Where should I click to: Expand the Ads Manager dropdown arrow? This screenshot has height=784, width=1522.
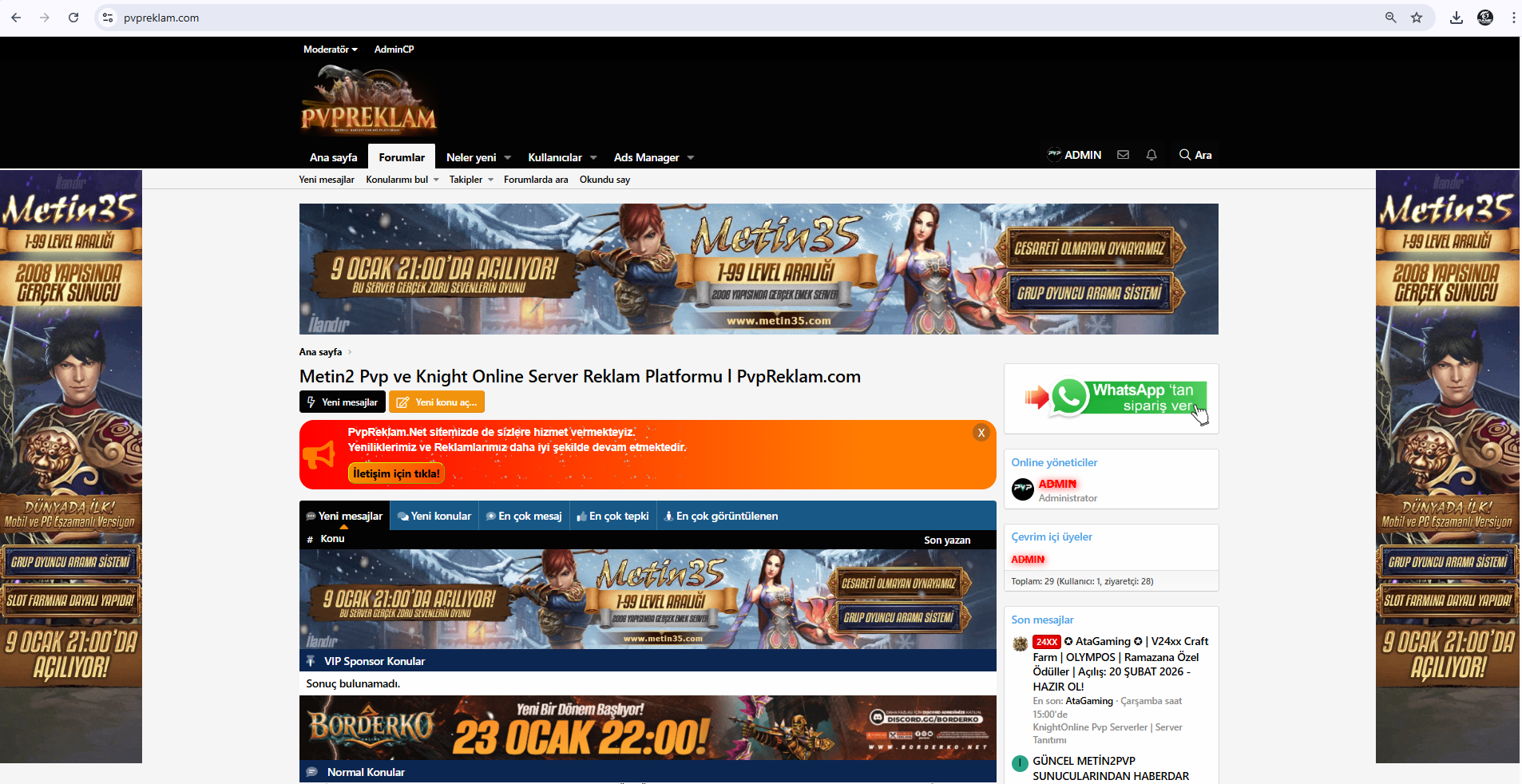(691, 158)
